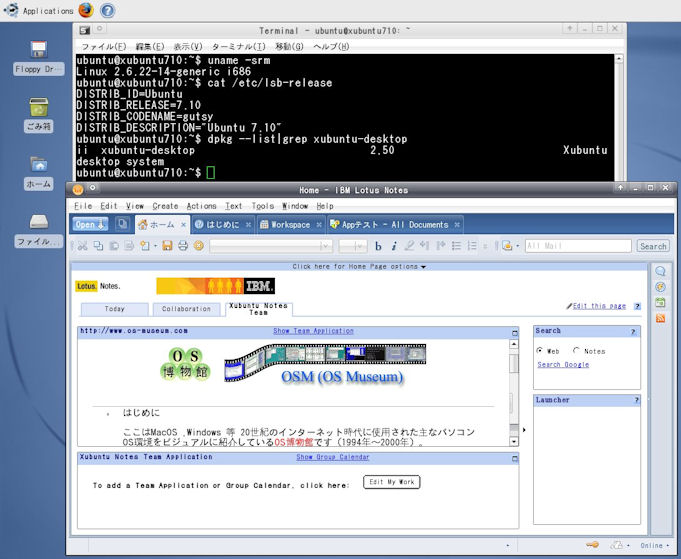This screenshot has width=681, height=559.
Task: Click the orange Stop icon in Notes toolbar
Action: coord(198,246)
